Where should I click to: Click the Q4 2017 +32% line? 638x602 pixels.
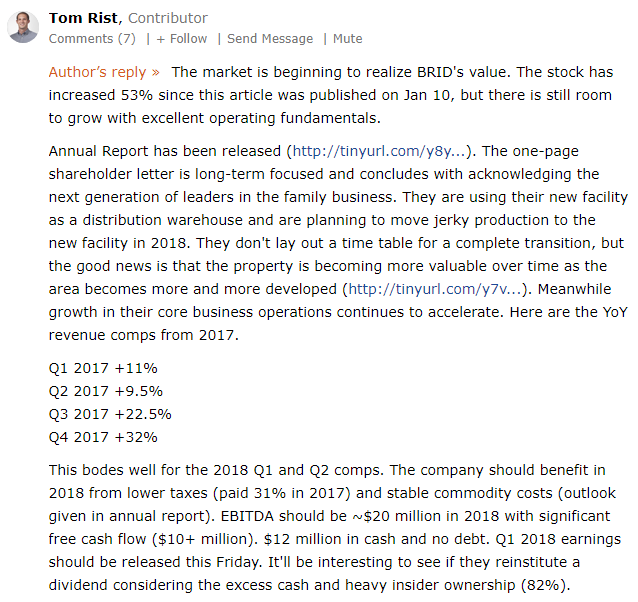pos(103,437)
